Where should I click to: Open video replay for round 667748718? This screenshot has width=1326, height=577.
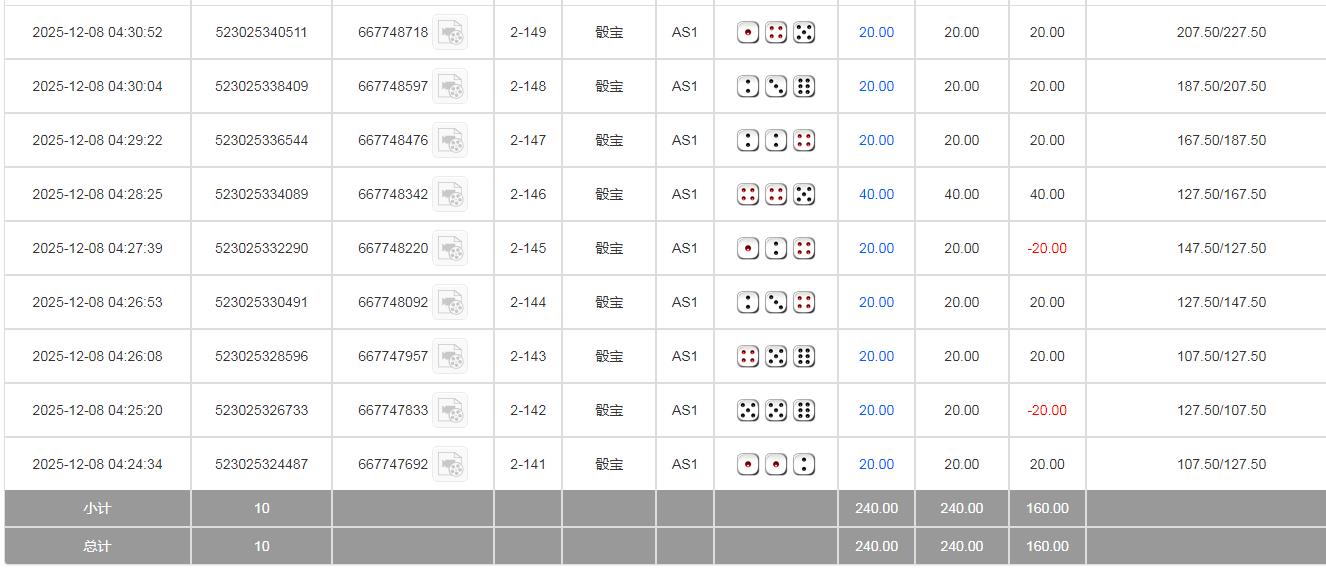pos(450,33)
